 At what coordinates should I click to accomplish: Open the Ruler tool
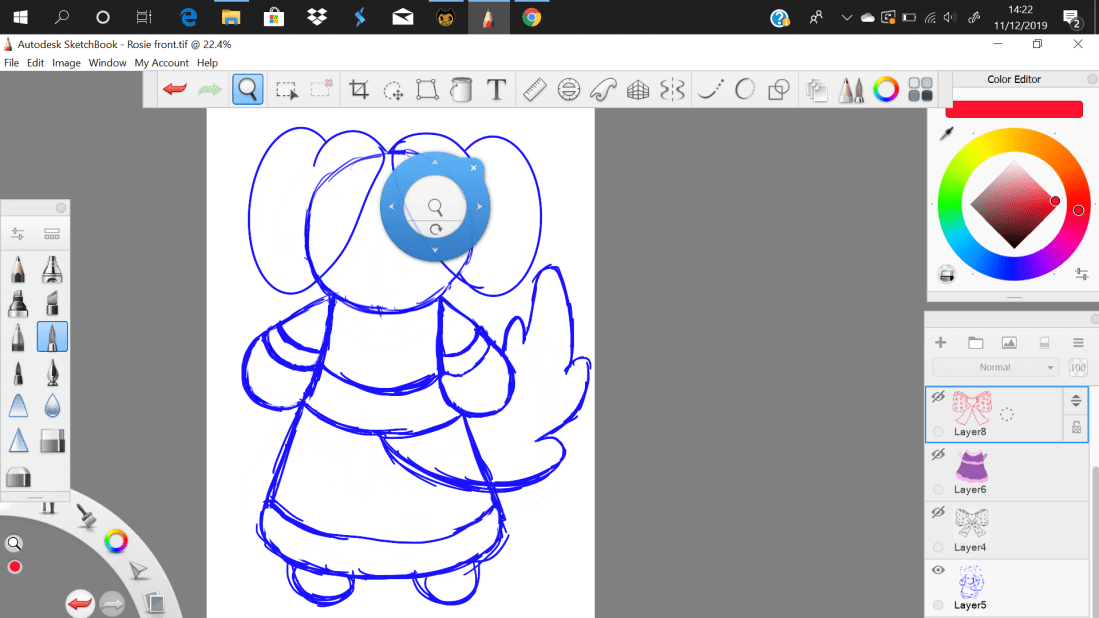click(x=534, y=90)
